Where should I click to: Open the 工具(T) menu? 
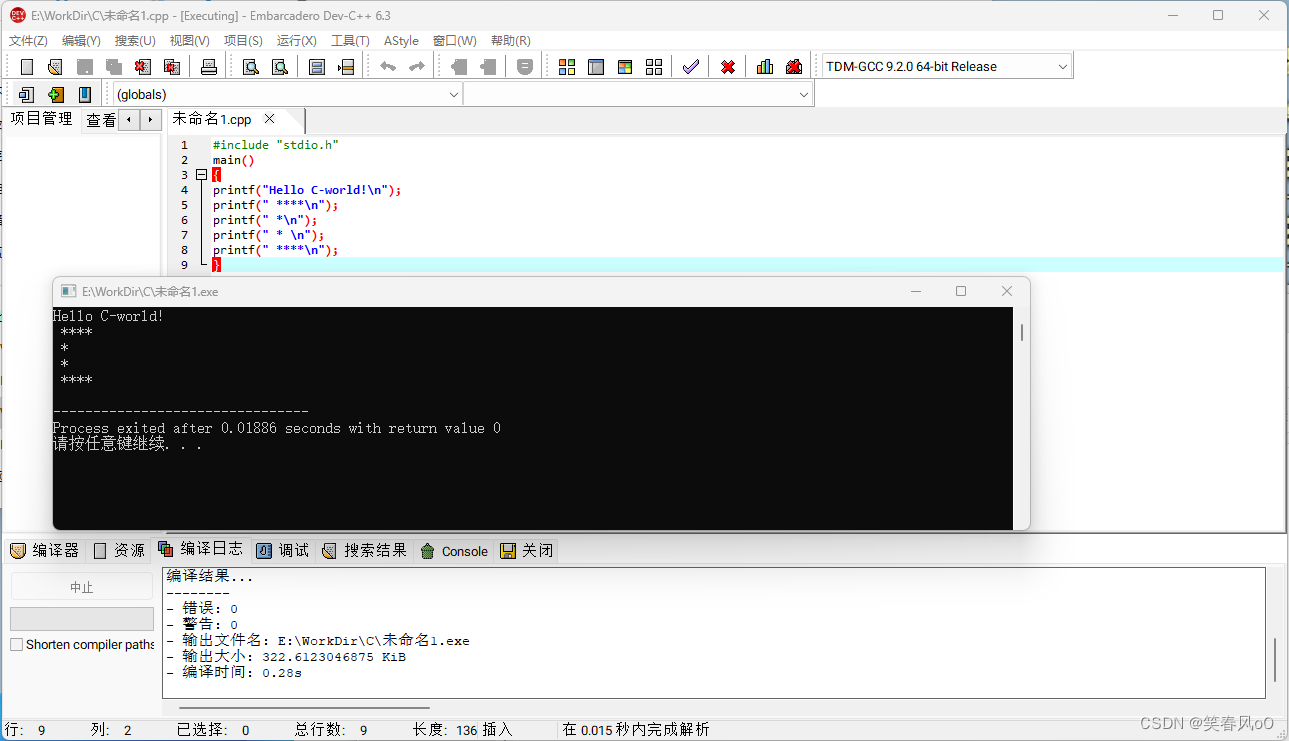350,41
